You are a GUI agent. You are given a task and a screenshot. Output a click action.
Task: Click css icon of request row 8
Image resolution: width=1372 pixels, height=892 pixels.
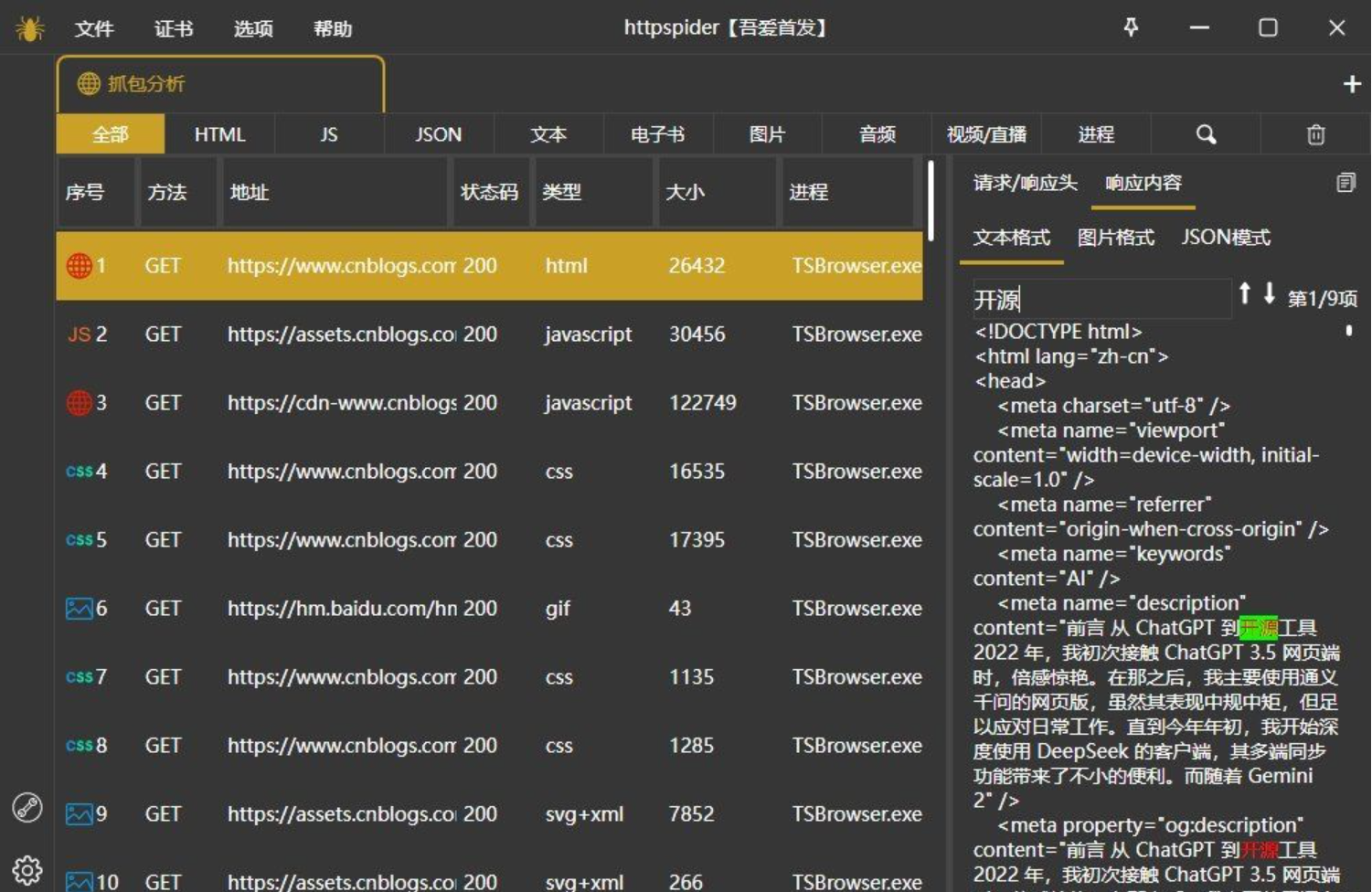point(80,746)
